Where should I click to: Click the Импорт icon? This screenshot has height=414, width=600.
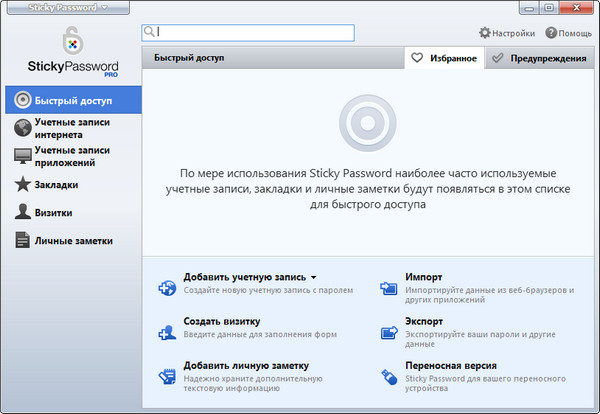[x=390, y=288]
